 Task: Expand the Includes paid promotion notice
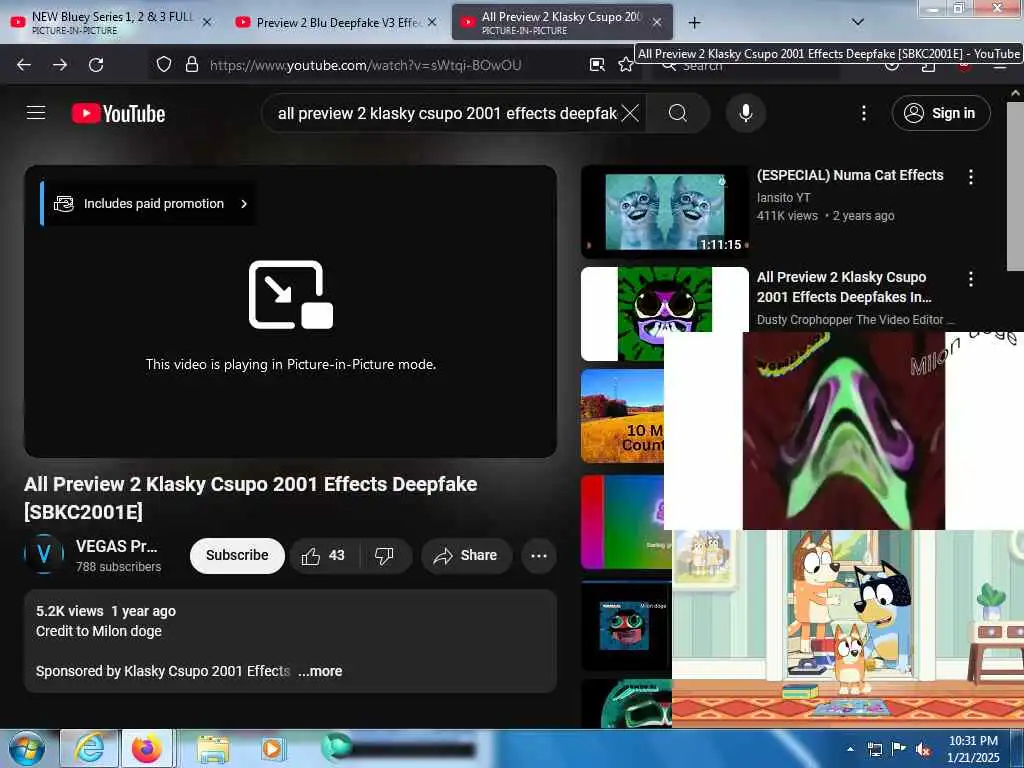click(148, 204)
